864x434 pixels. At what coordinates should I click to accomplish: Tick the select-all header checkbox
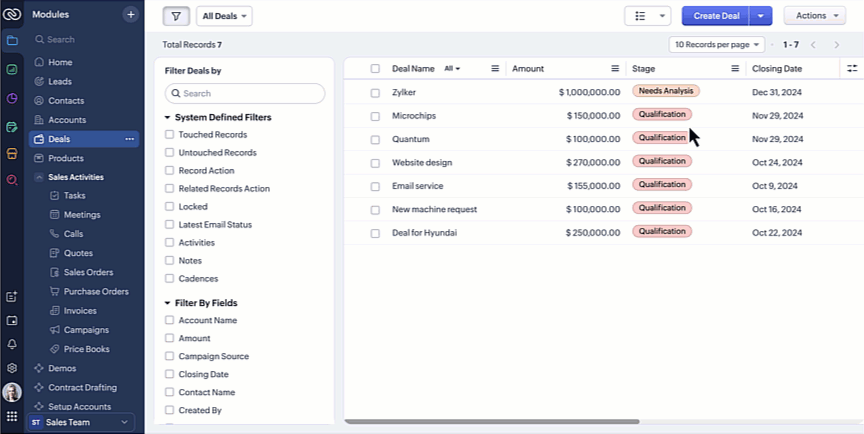[375, 69]
